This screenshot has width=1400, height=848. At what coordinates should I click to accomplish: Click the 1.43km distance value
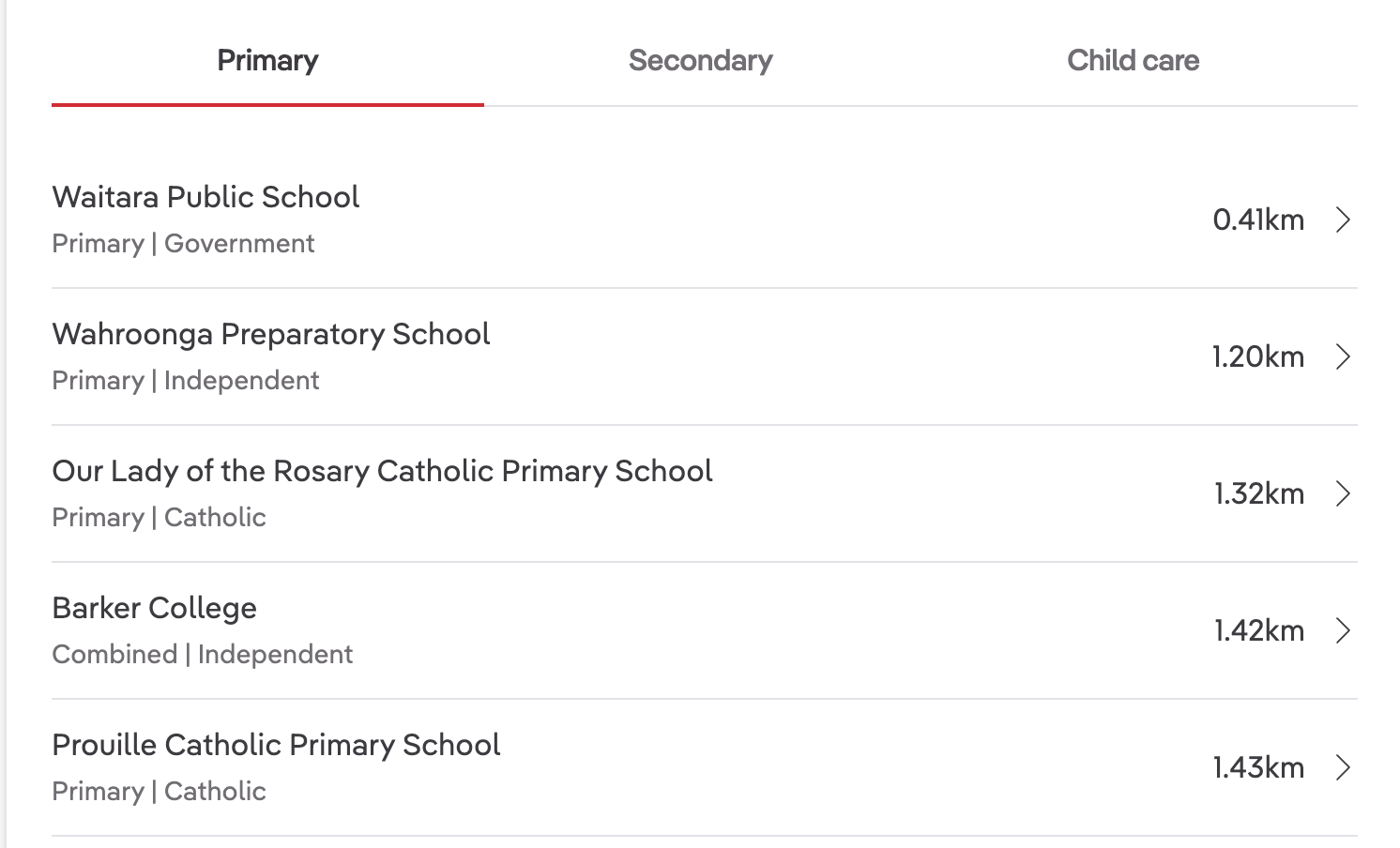click(x=1258, y=768)
